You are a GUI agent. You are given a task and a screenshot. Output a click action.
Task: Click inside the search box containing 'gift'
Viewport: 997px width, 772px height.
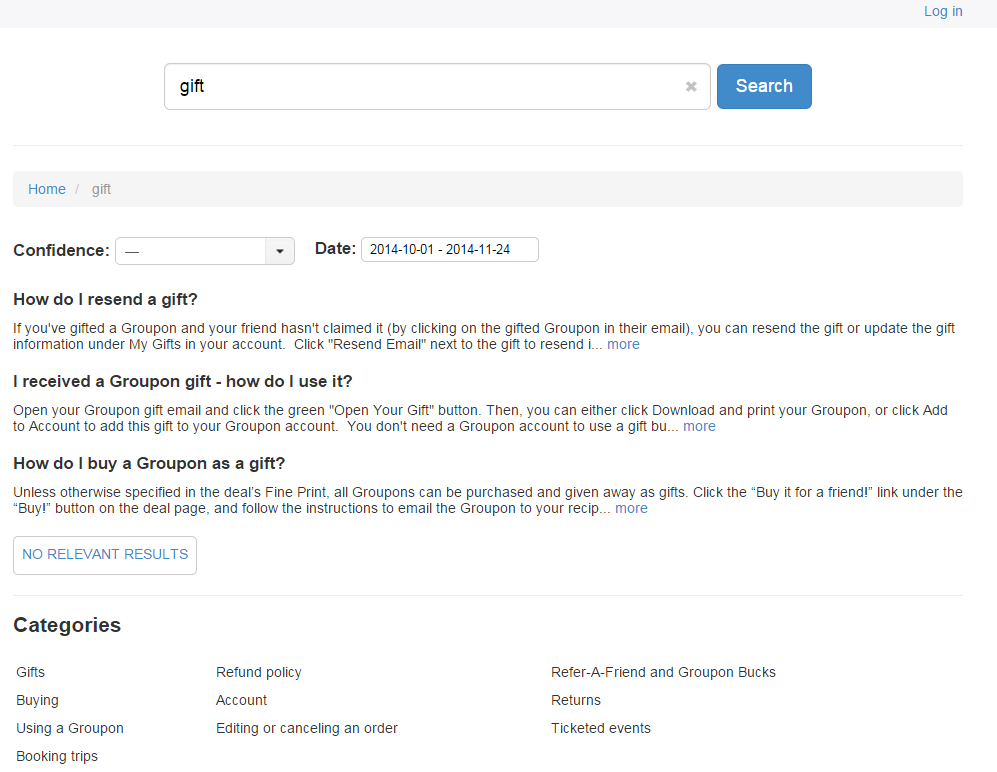[420, 87]
